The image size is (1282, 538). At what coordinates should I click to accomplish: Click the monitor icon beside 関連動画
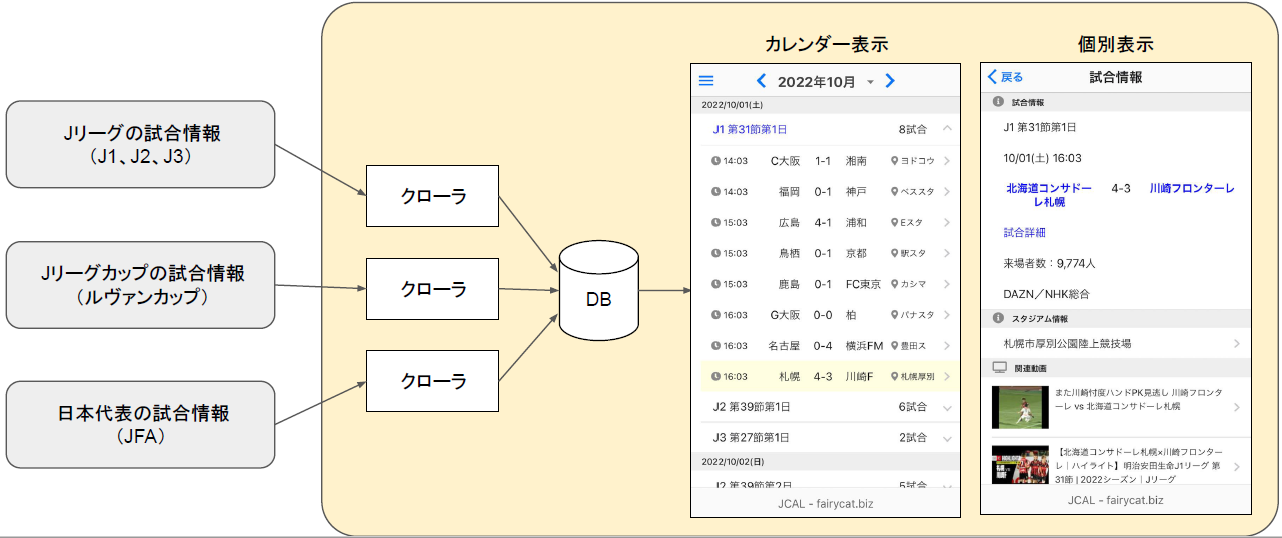[x=999, y=368]
